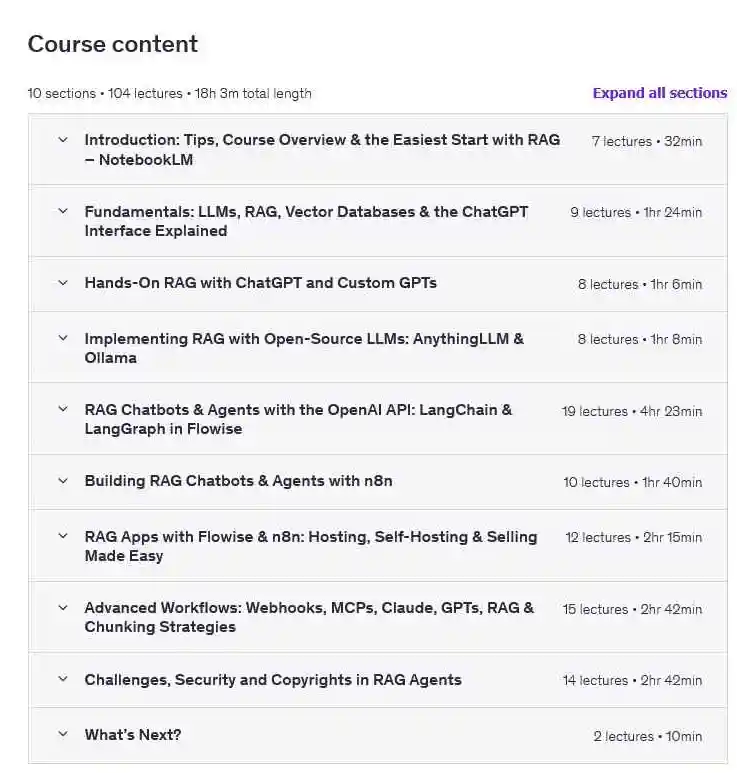Expand Hands-On RAG with ChatGPT chevron
The width and height of the screenshot is (737, 773).
click(63, 283)
